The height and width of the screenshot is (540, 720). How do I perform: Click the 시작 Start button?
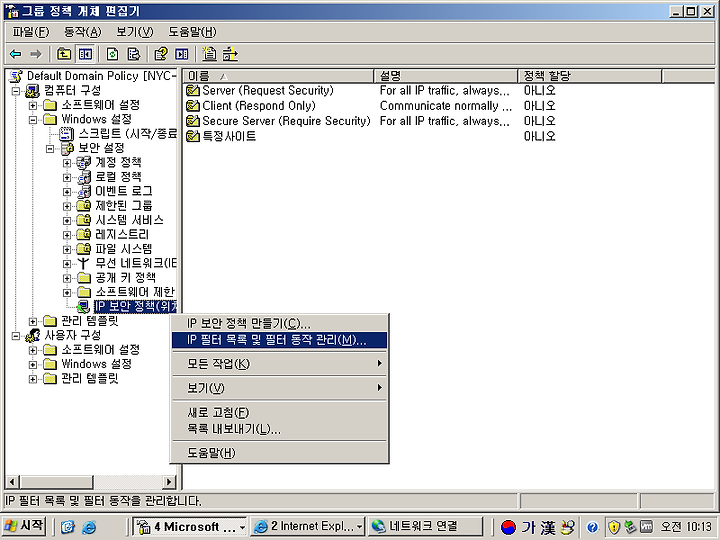point(24,526)
